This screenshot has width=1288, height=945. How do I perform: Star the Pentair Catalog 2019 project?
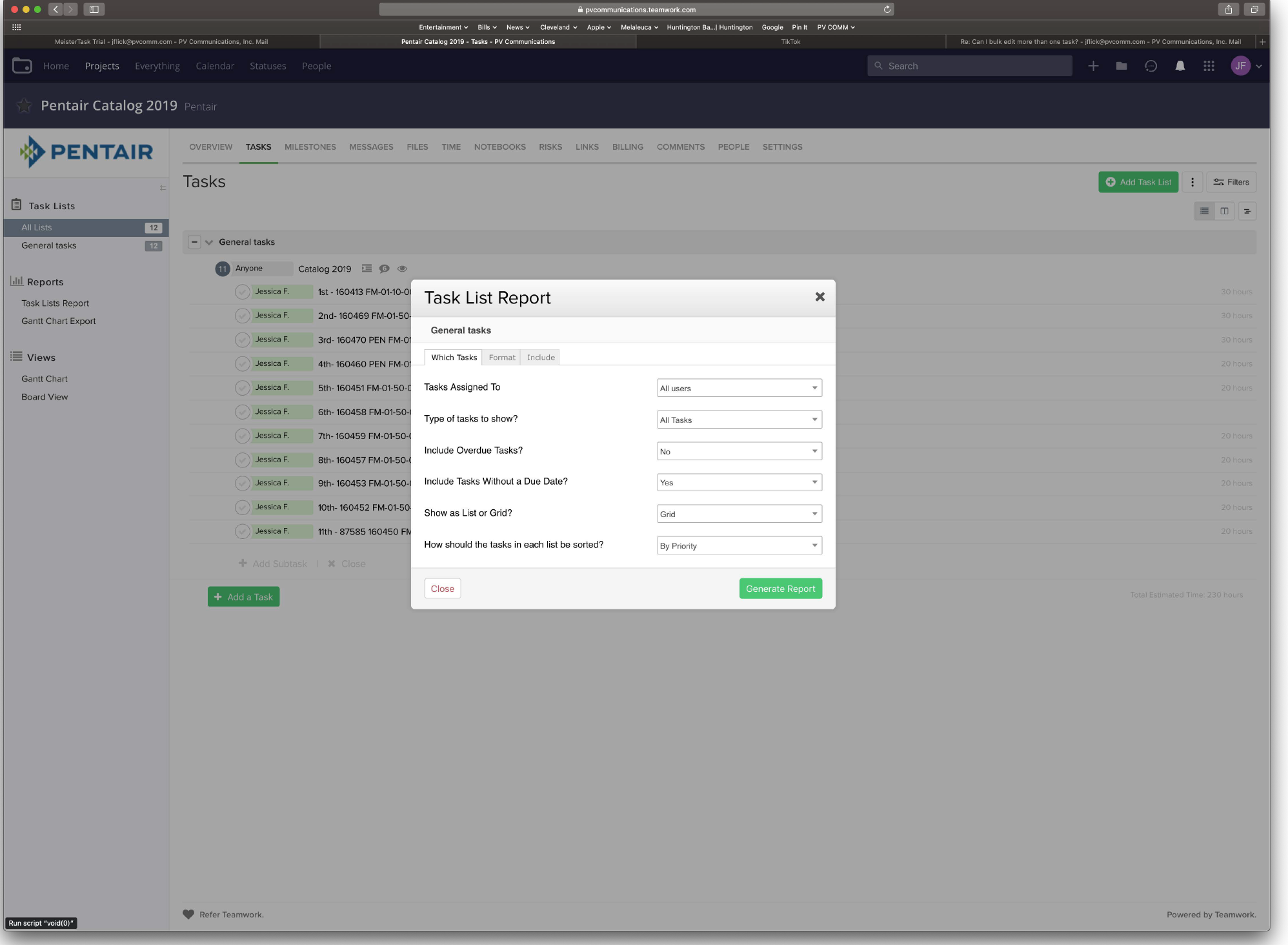(x=24, y=105)
